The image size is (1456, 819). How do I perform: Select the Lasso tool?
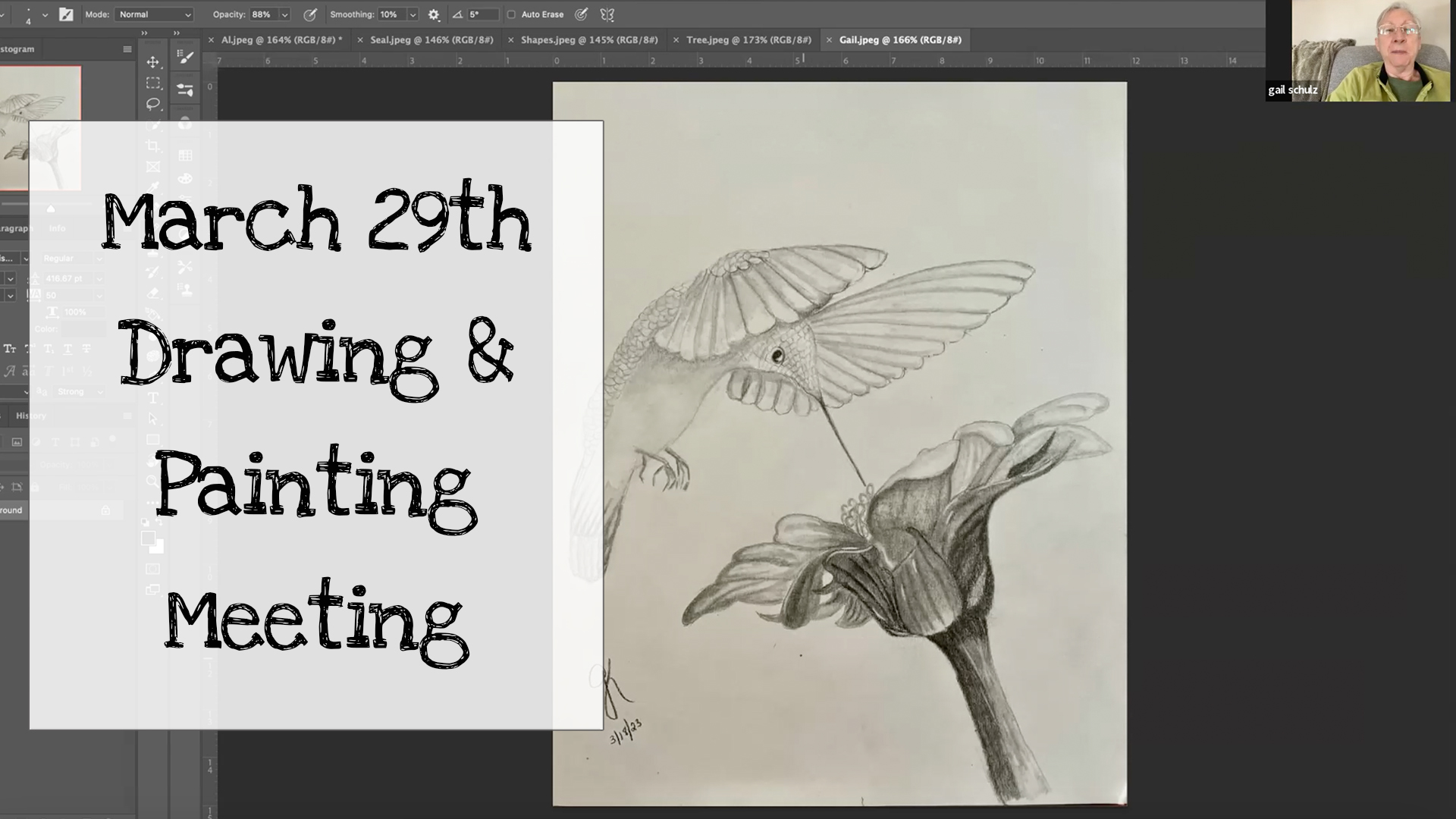[153, 104]
